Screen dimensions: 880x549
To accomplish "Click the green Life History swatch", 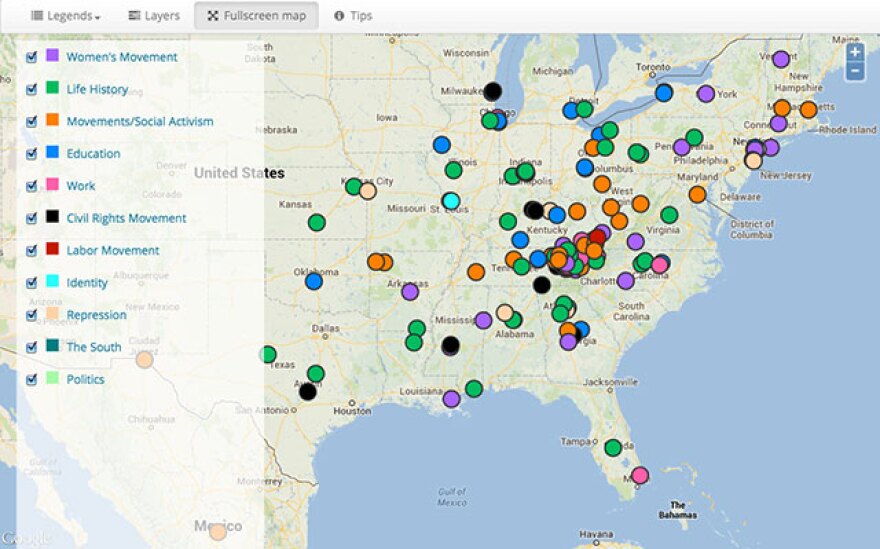I will (x=52, y=87).
